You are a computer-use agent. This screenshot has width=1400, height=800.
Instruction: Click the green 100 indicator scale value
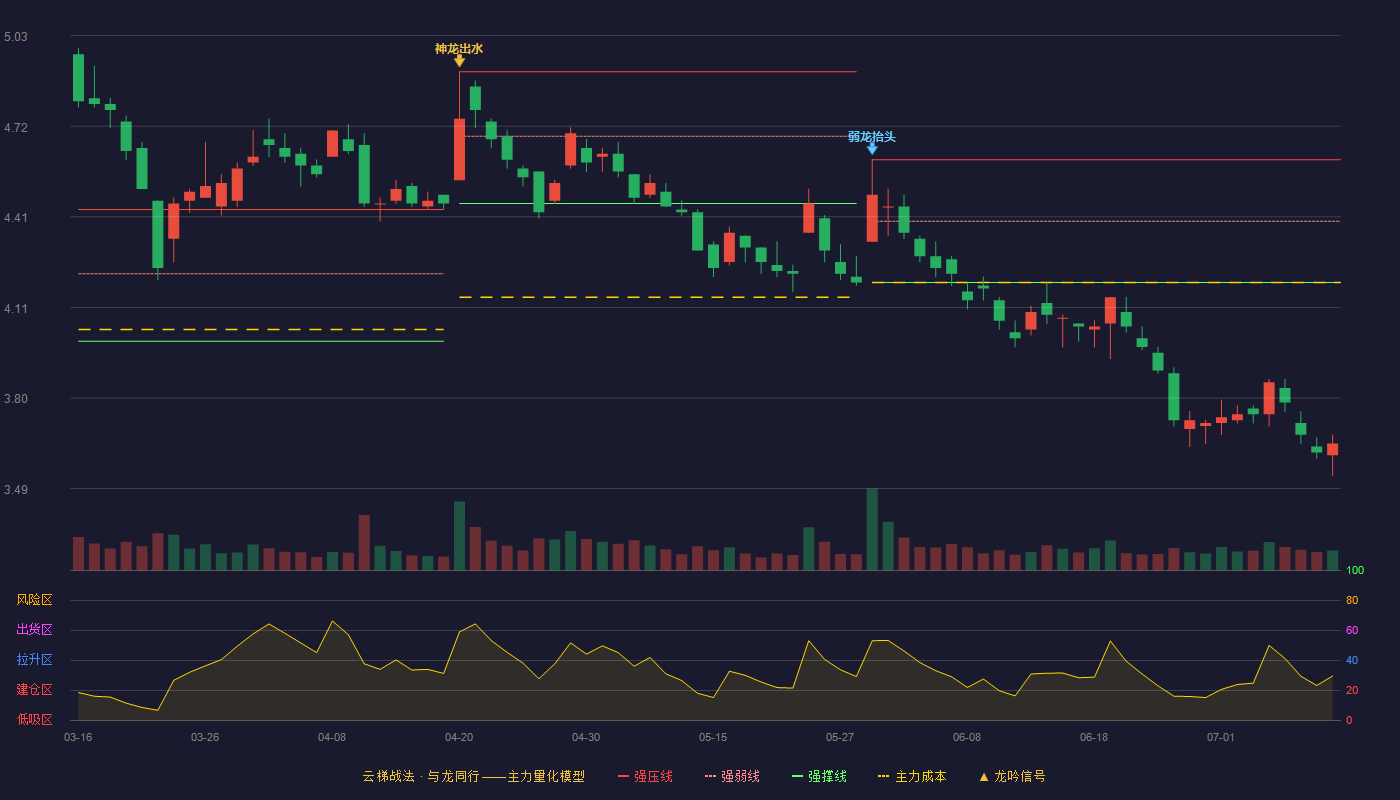(1355, 570)
